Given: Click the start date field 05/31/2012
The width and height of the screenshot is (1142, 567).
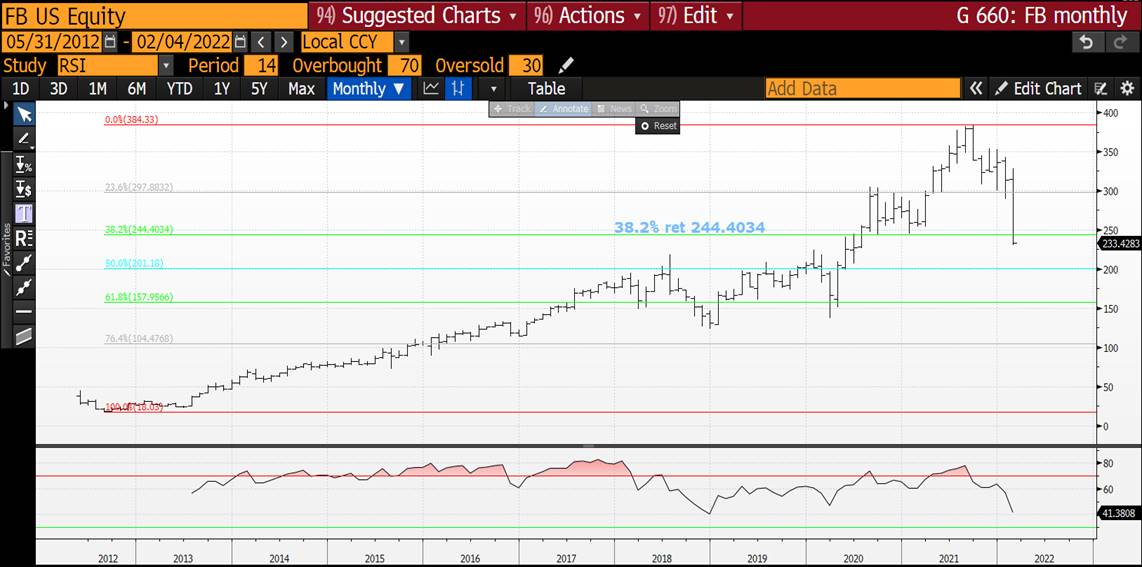Looking at the screenshot, I should pyautogui.click(x=52, y=41).
